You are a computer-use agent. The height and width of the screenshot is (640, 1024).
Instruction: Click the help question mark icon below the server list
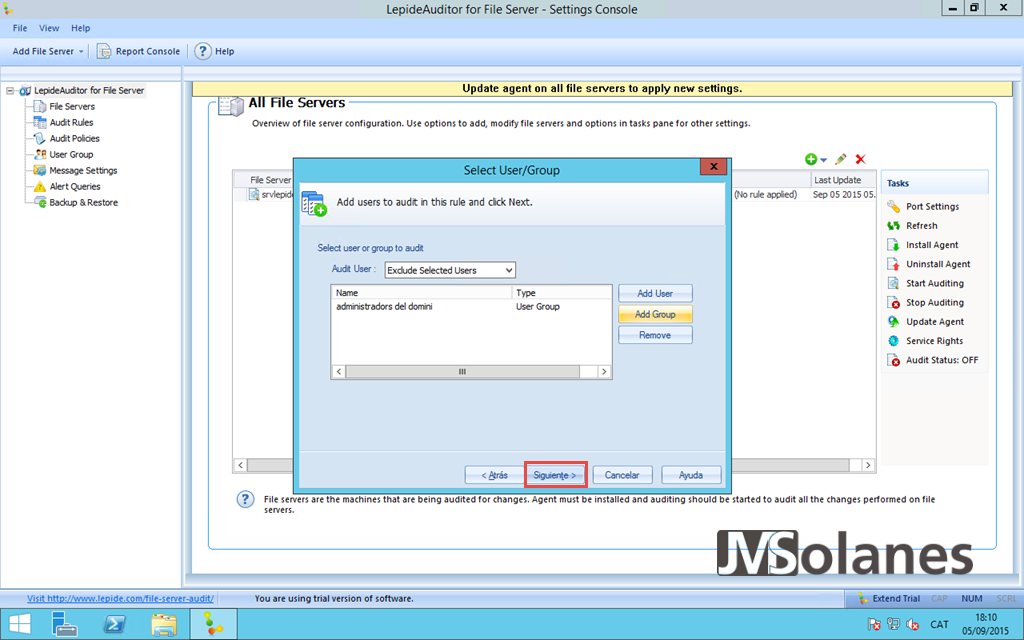(x=245, y=500)
